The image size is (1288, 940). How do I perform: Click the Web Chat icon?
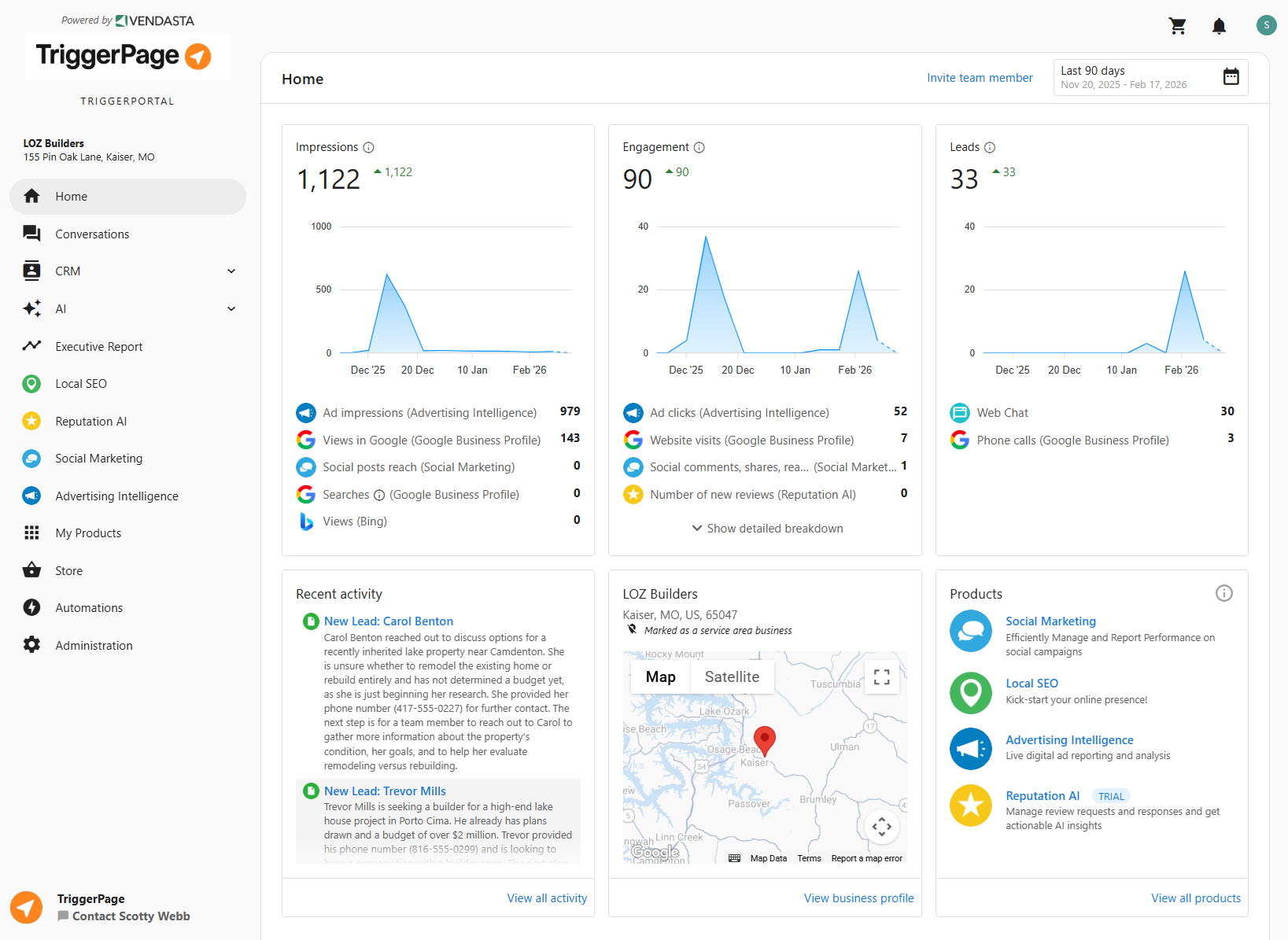[960, 412]
